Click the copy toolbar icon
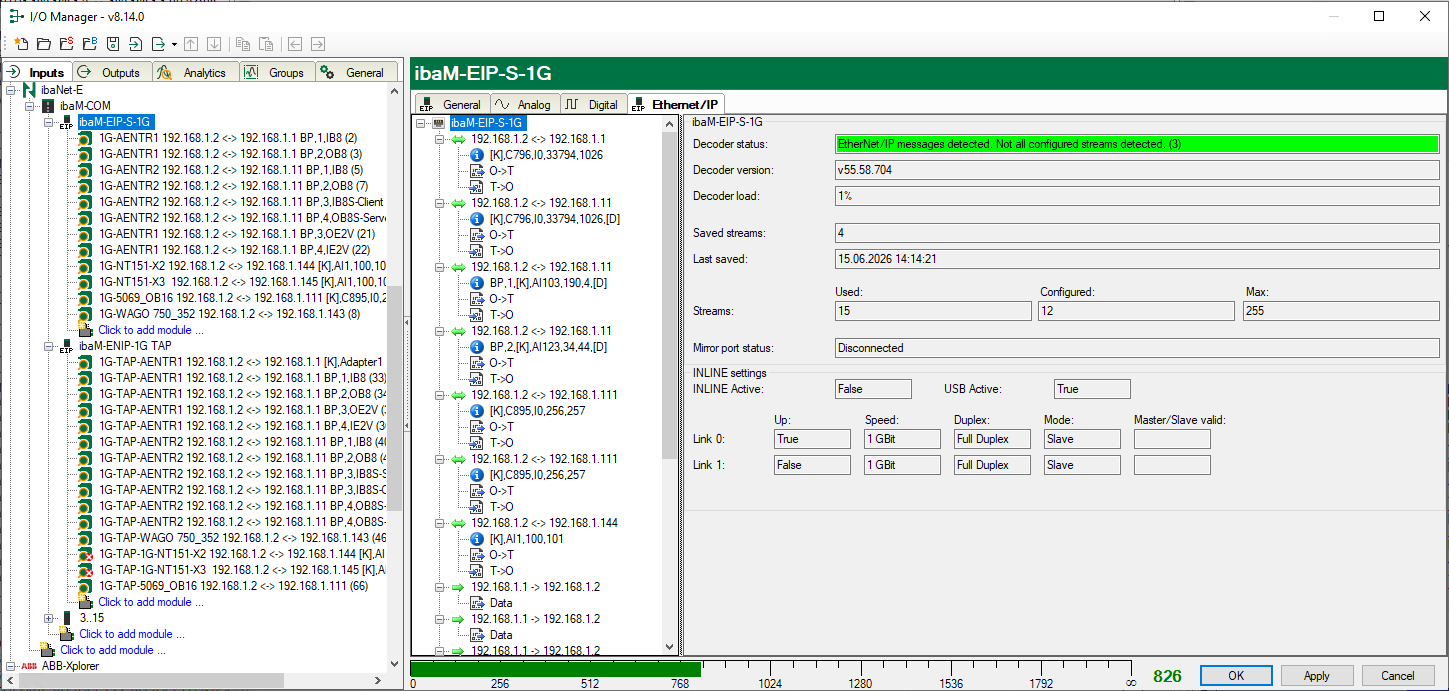 (x=243, y=44)
